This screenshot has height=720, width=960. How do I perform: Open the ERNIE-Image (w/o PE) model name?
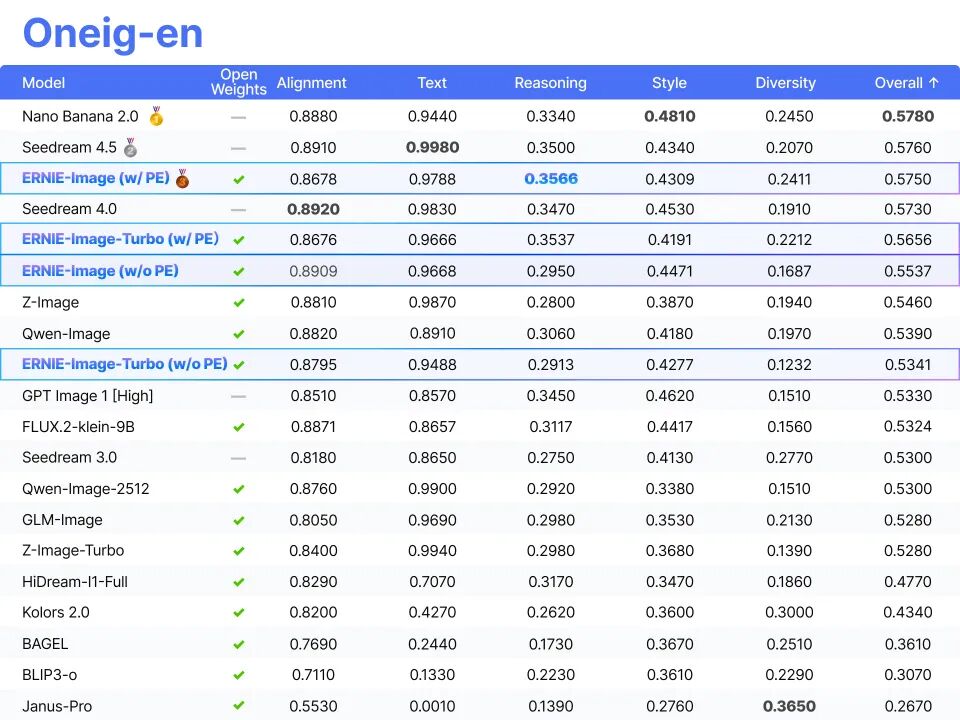tap(100, 271)
